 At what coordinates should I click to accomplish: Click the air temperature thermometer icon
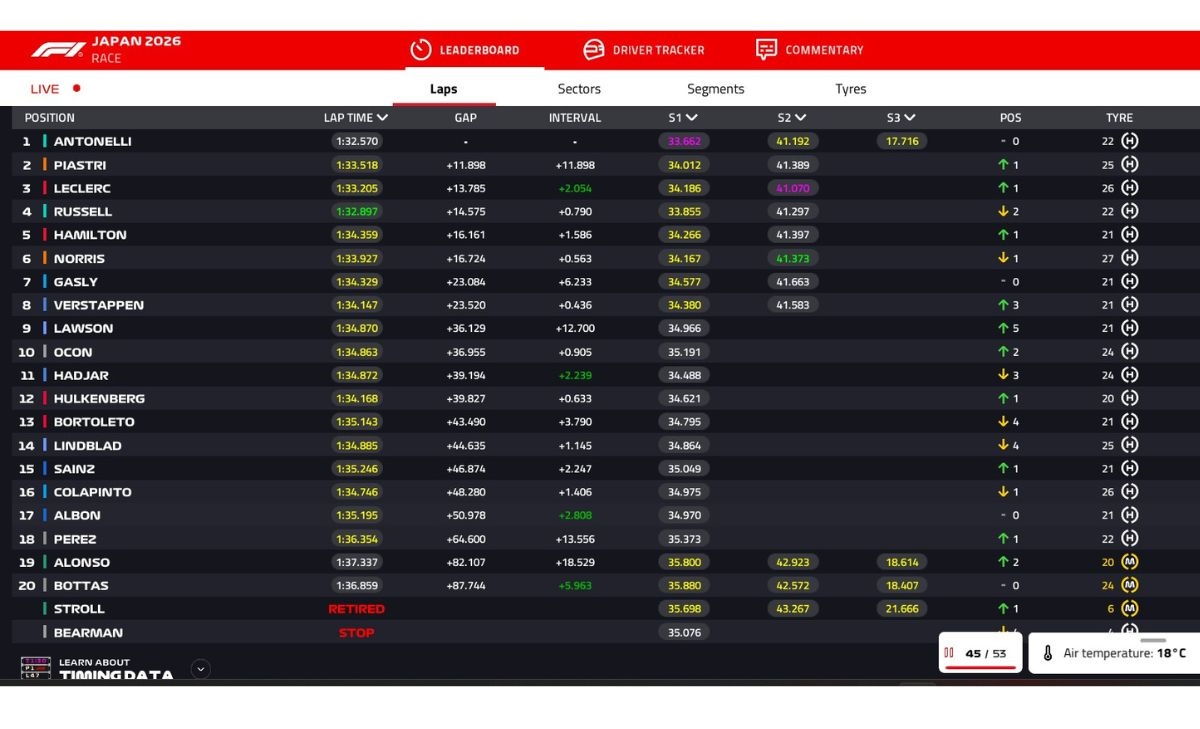tap(1048, 653)
